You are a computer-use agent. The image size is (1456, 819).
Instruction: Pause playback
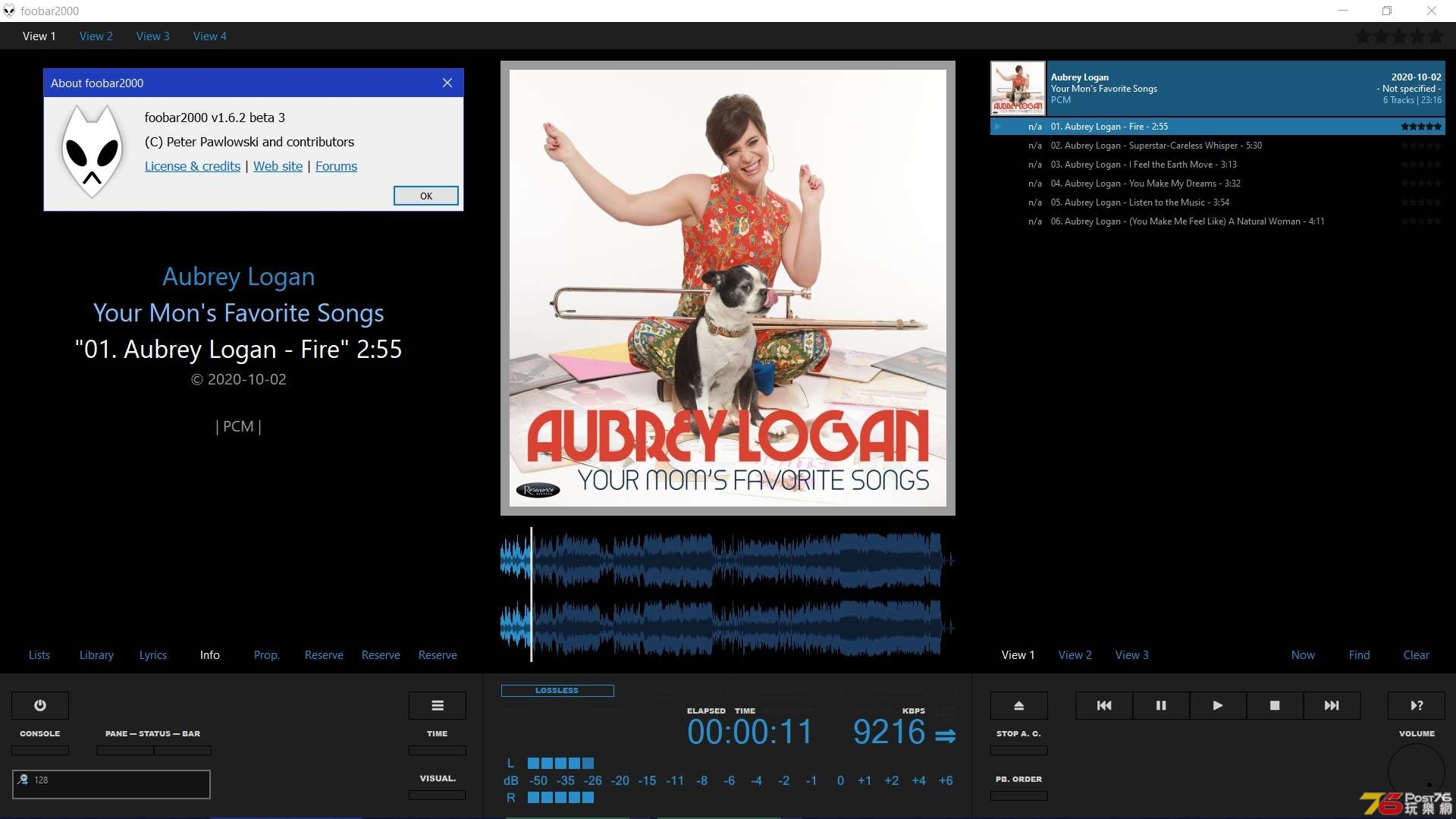[1161, 705]
